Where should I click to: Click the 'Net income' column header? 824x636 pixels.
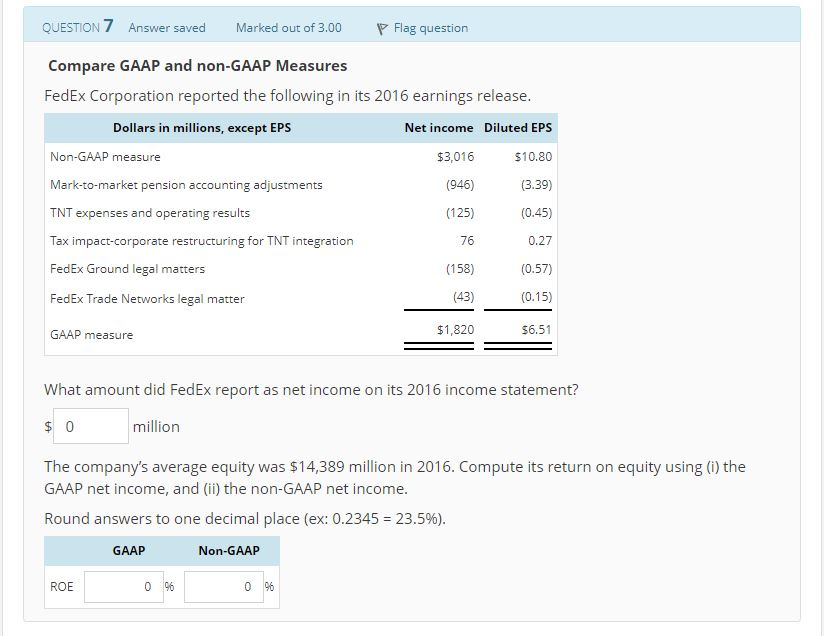[x=439, y=128]
